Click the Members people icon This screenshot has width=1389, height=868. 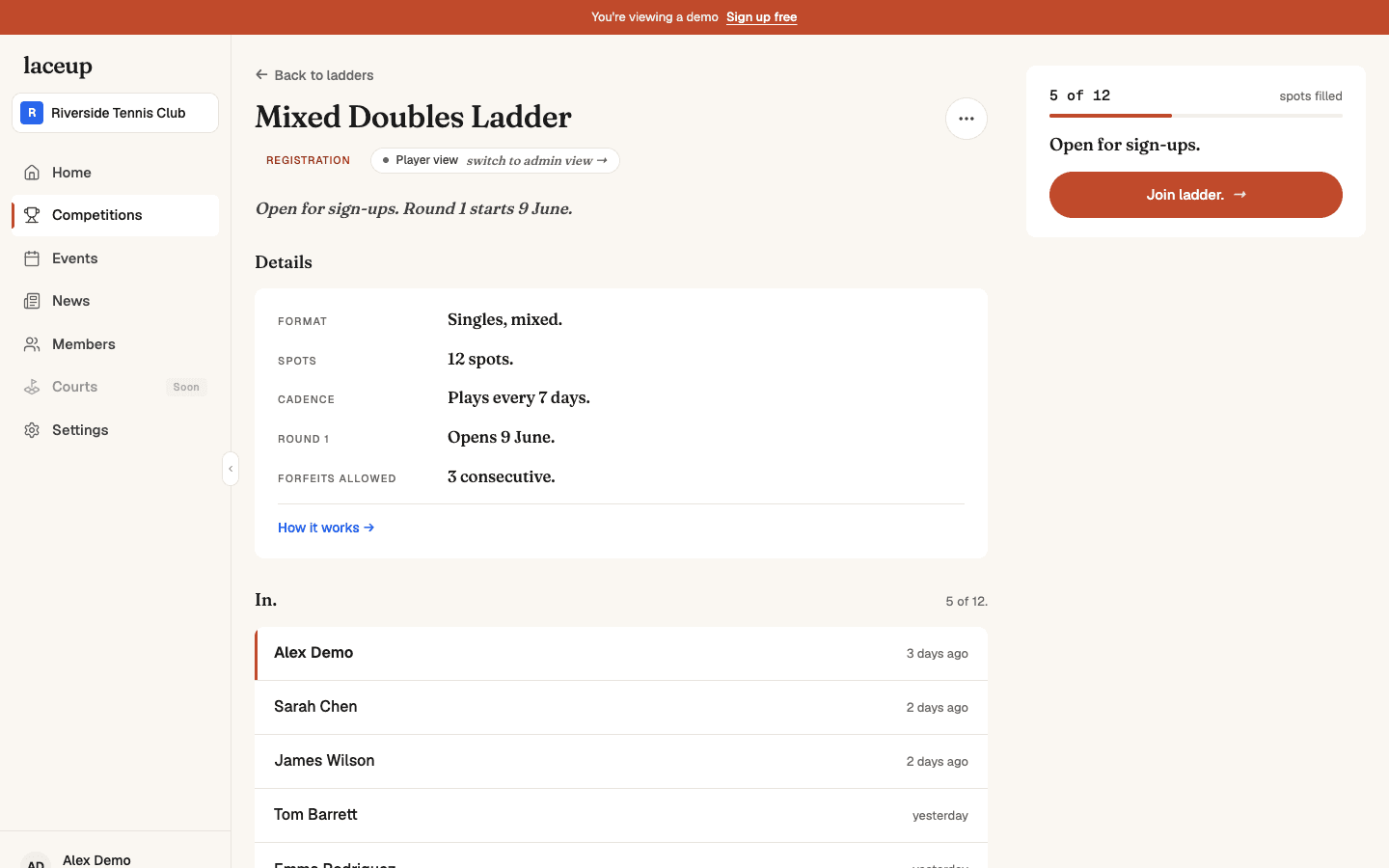click(32, 344)
